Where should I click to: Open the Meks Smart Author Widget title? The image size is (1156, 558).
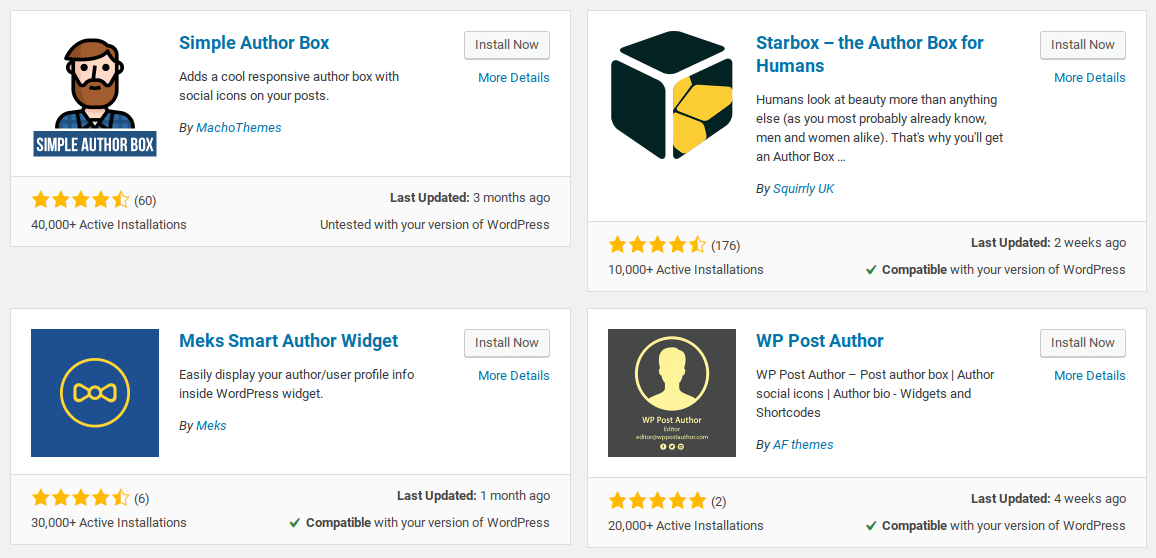(288, 341)
